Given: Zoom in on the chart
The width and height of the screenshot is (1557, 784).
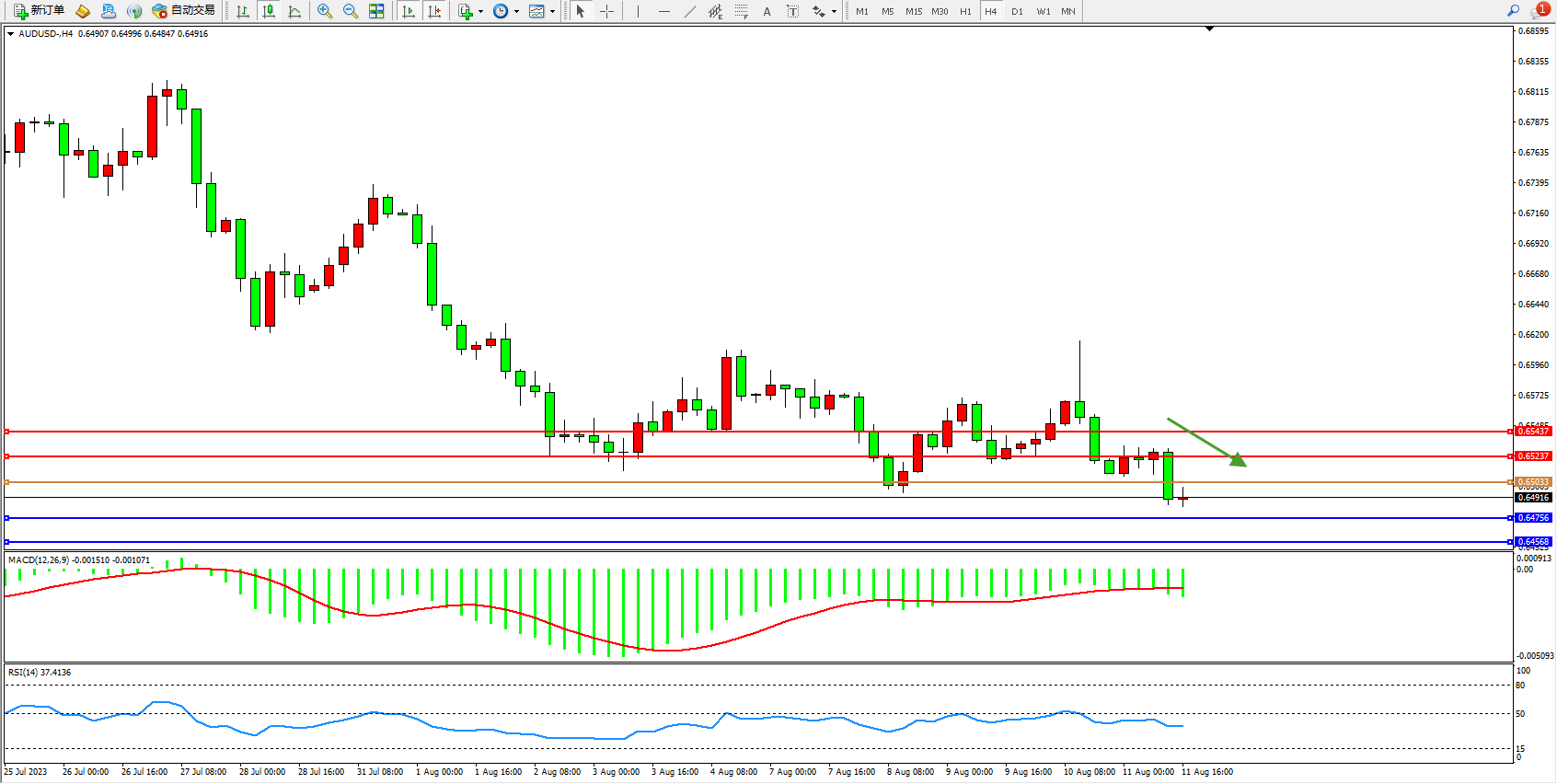Looking at the screenshot, I should [x=325, y=11].
